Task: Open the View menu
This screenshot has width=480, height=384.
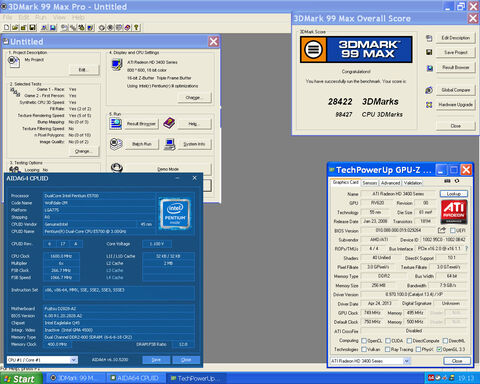Action: click(x=59, y=17)
